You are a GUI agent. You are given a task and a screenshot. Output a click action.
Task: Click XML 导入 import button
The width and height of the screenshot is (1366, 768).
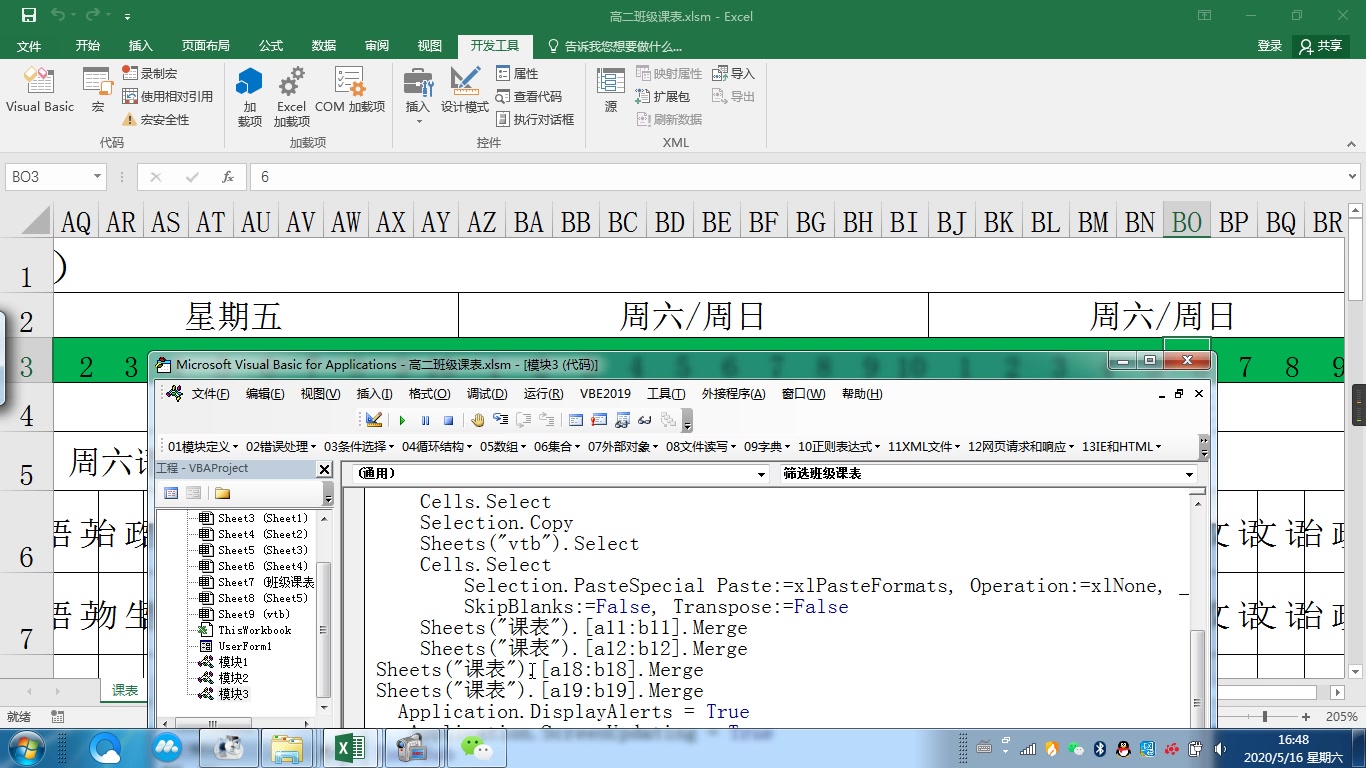pyautogui.click(x=733, y=73)
